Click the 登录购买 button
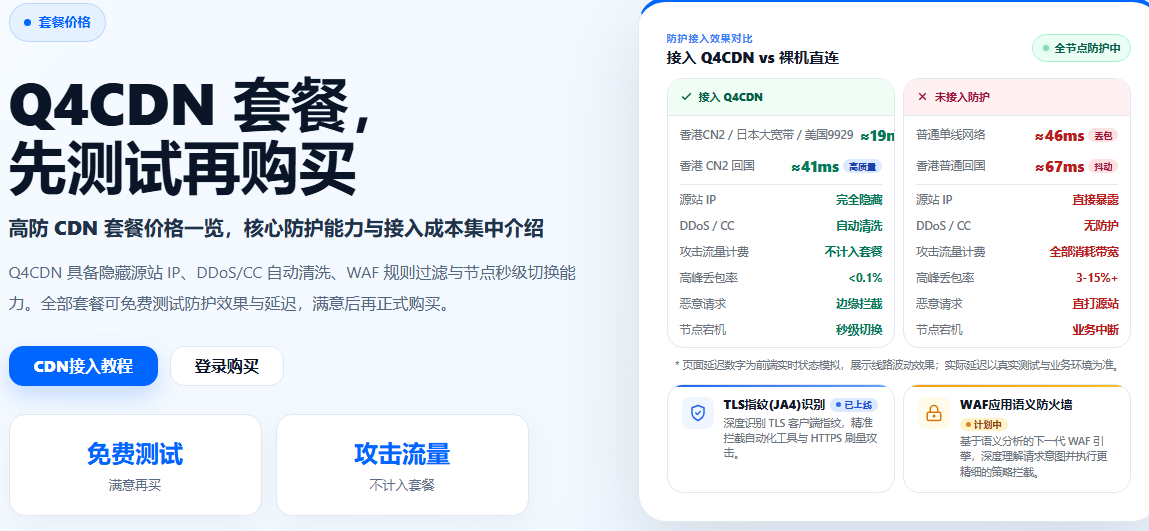1149x531 pixels. pos(226,366)
